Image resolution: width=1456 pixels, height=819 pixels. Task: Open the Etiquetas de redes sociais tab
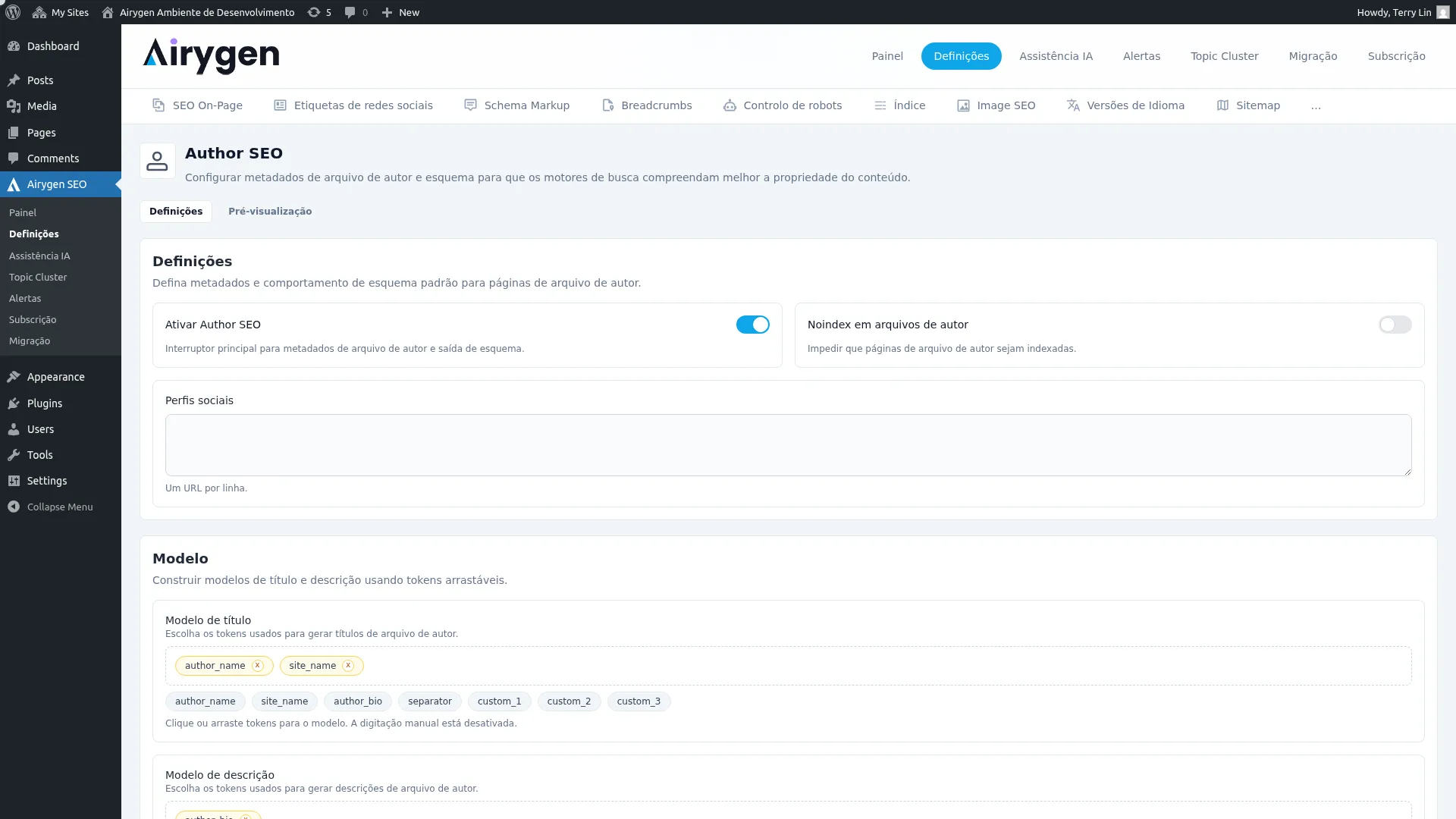click(x=353, y=105)
